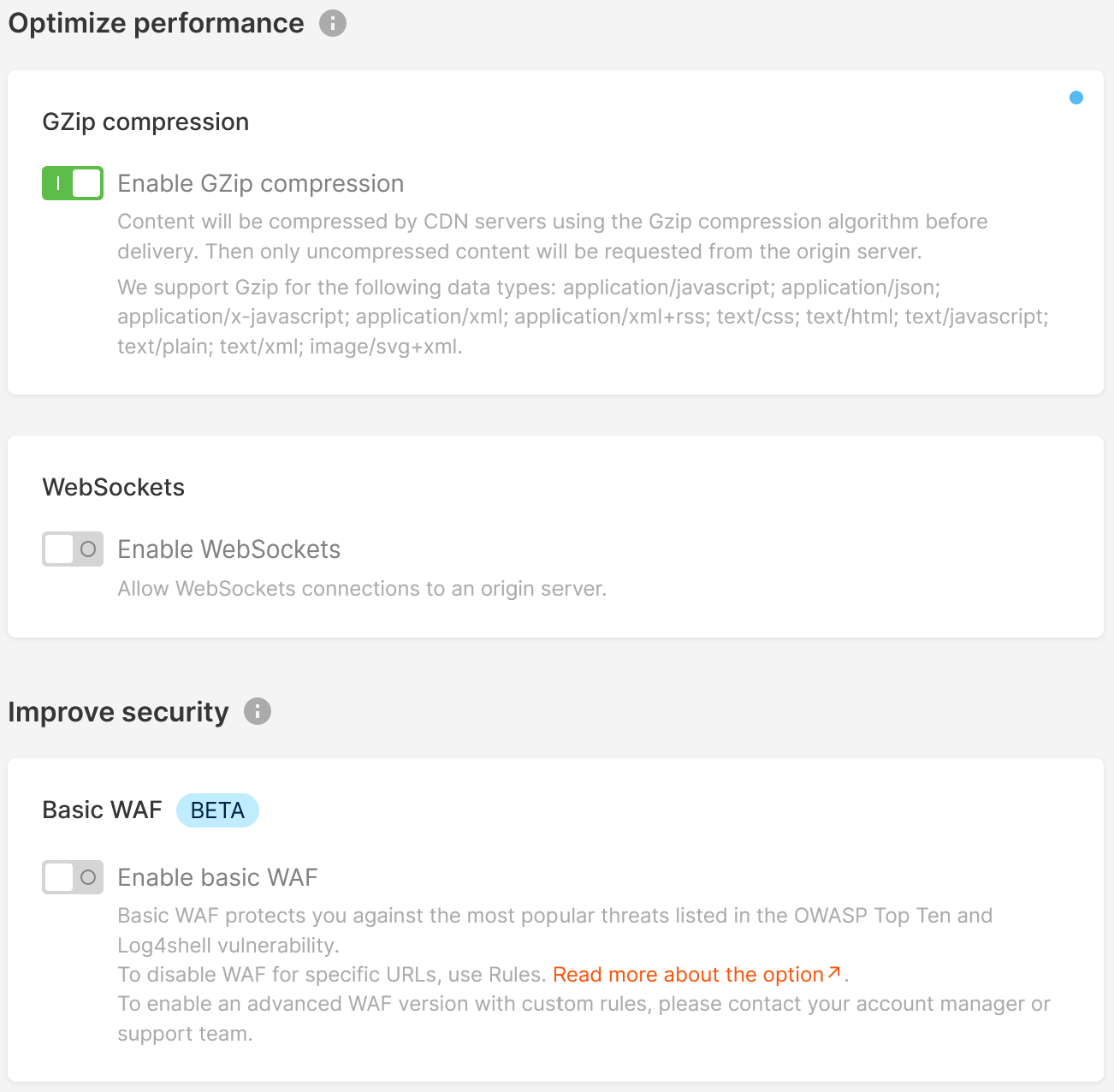The width and height of the screenshot is (1114, 1092).
Task: Click the Enable GZip compression label
Action: [x=261, y=182]
